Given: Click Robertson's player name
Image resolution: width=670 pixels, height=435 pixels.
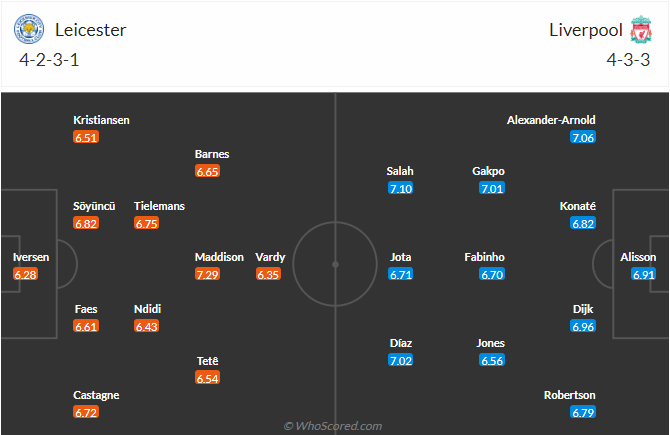Looking at the screenshot, I should pyautogui.click(x=569, y=395).
